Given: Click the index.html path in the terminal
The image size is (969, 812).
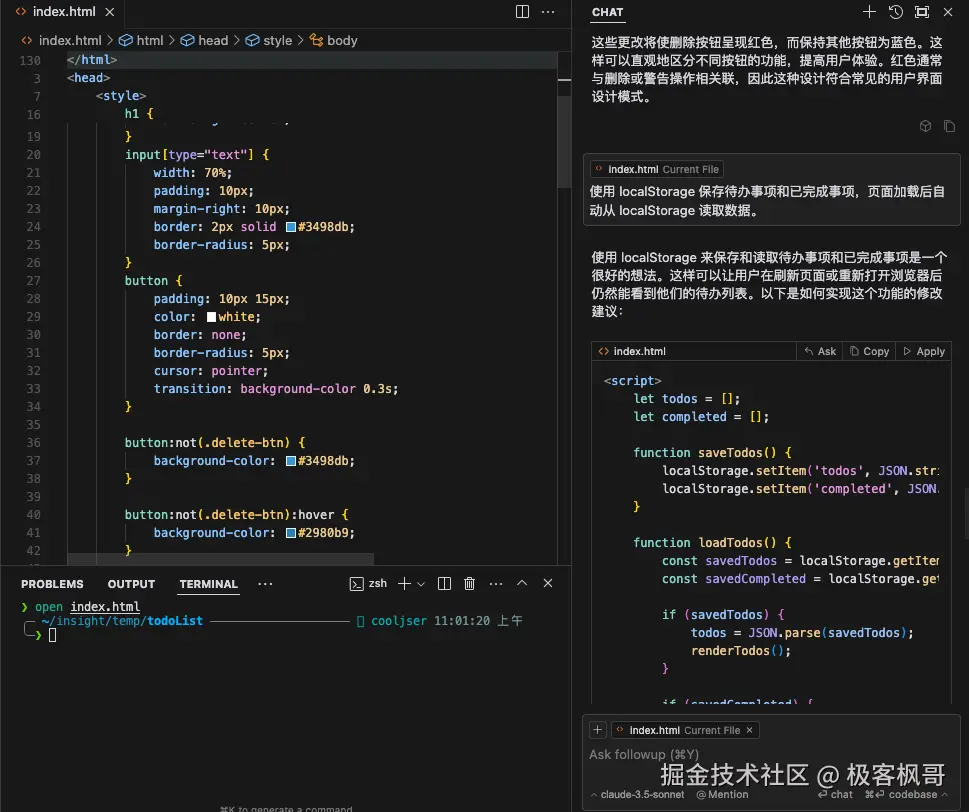Looking at the screenshot, I should (x=105, y=607).
